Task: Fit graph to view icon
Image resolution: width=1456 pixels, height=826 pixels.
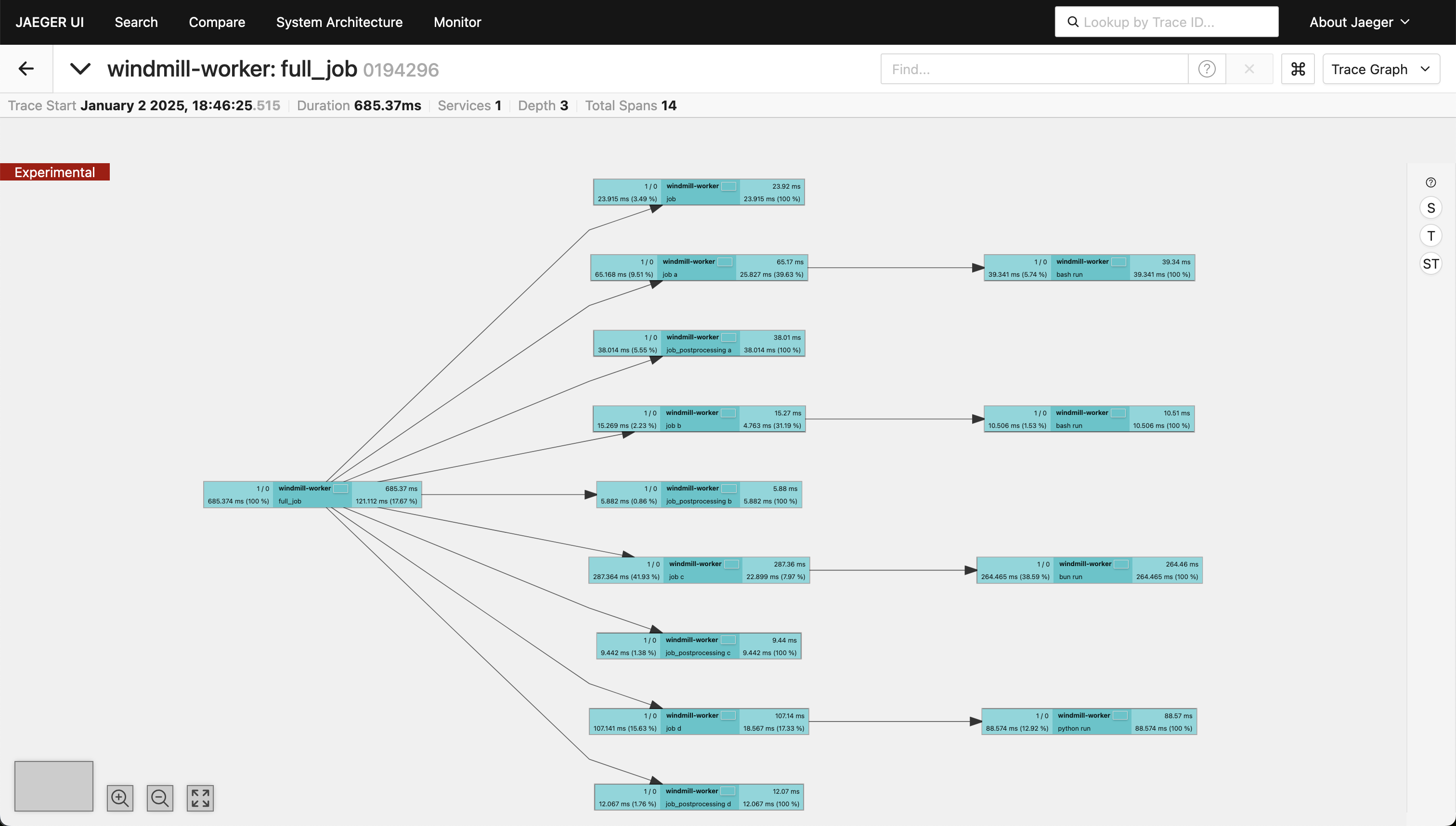Action: (200, 798)
